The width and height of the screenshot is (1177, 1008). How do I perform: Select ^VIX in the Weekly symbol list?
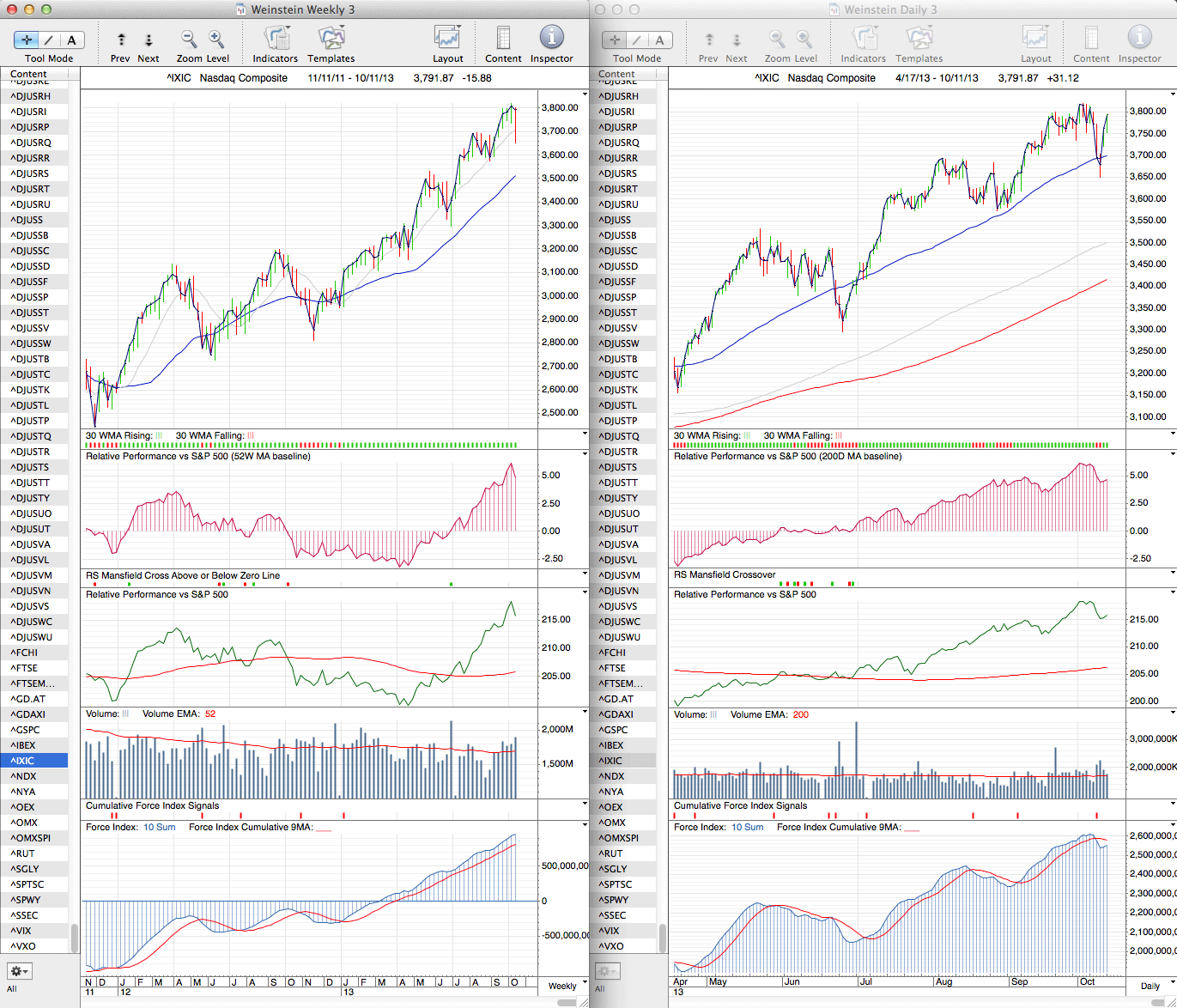pyautogui.click(x=34, y=931)
